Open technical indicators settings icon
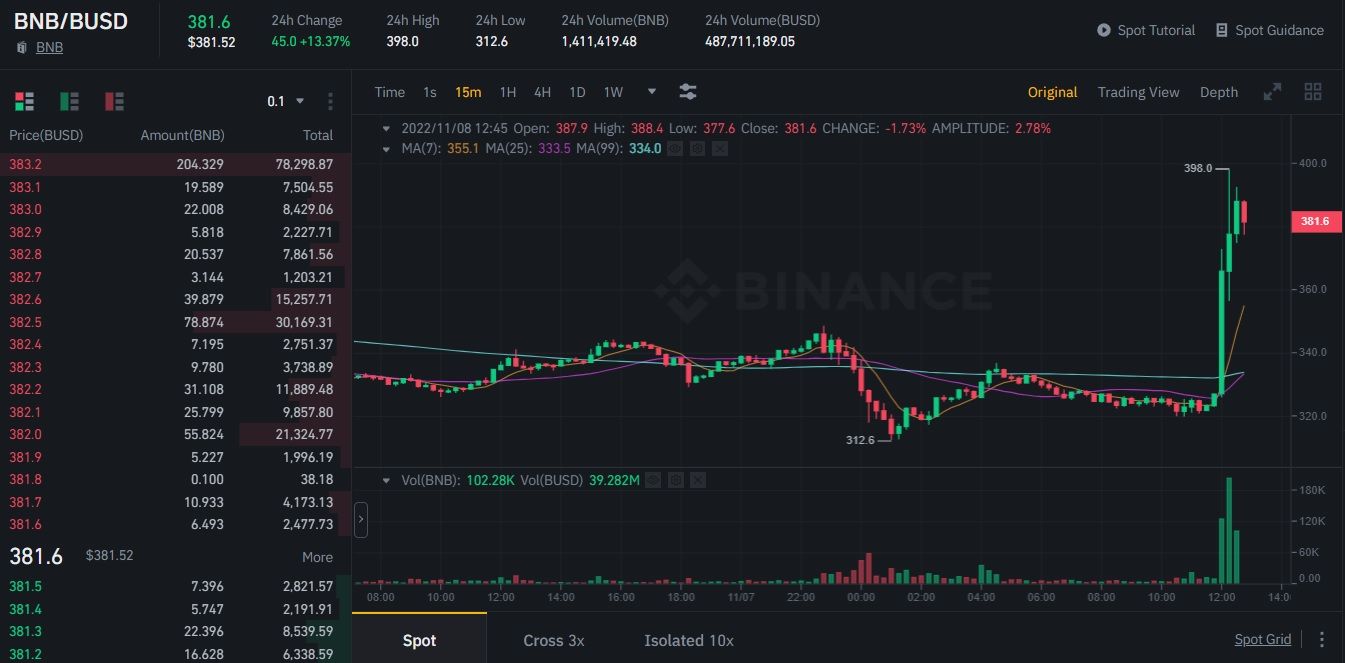 pos(688,92)
